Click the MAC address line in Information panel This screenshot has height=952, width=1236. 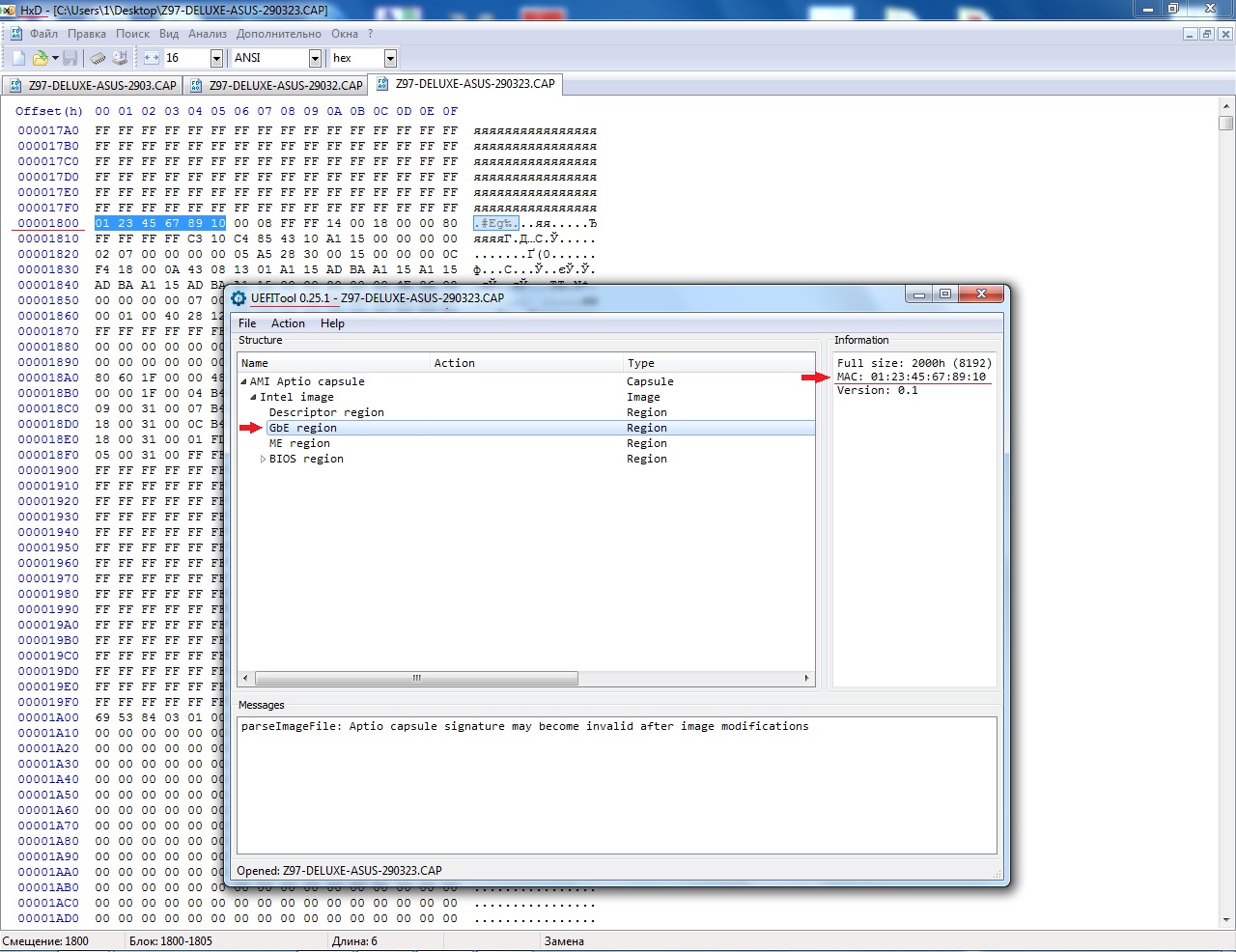pos(912,377)
